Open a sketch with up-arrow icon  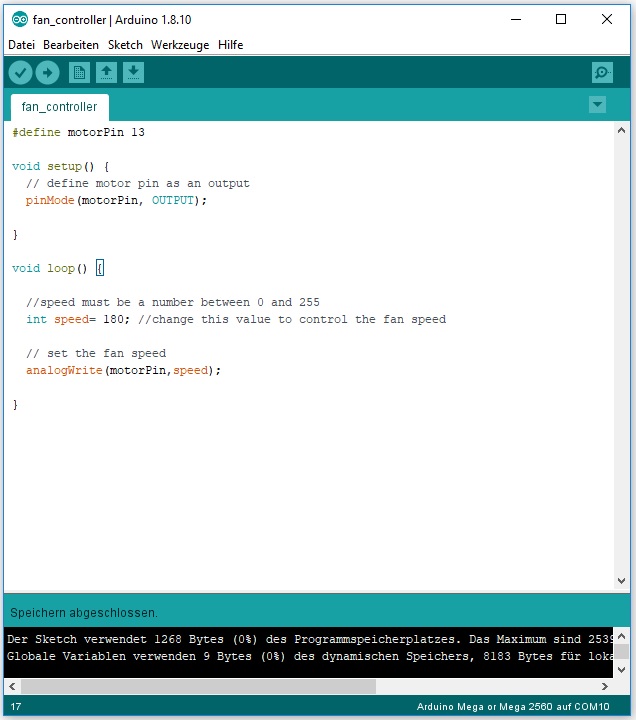coord(107,73)
